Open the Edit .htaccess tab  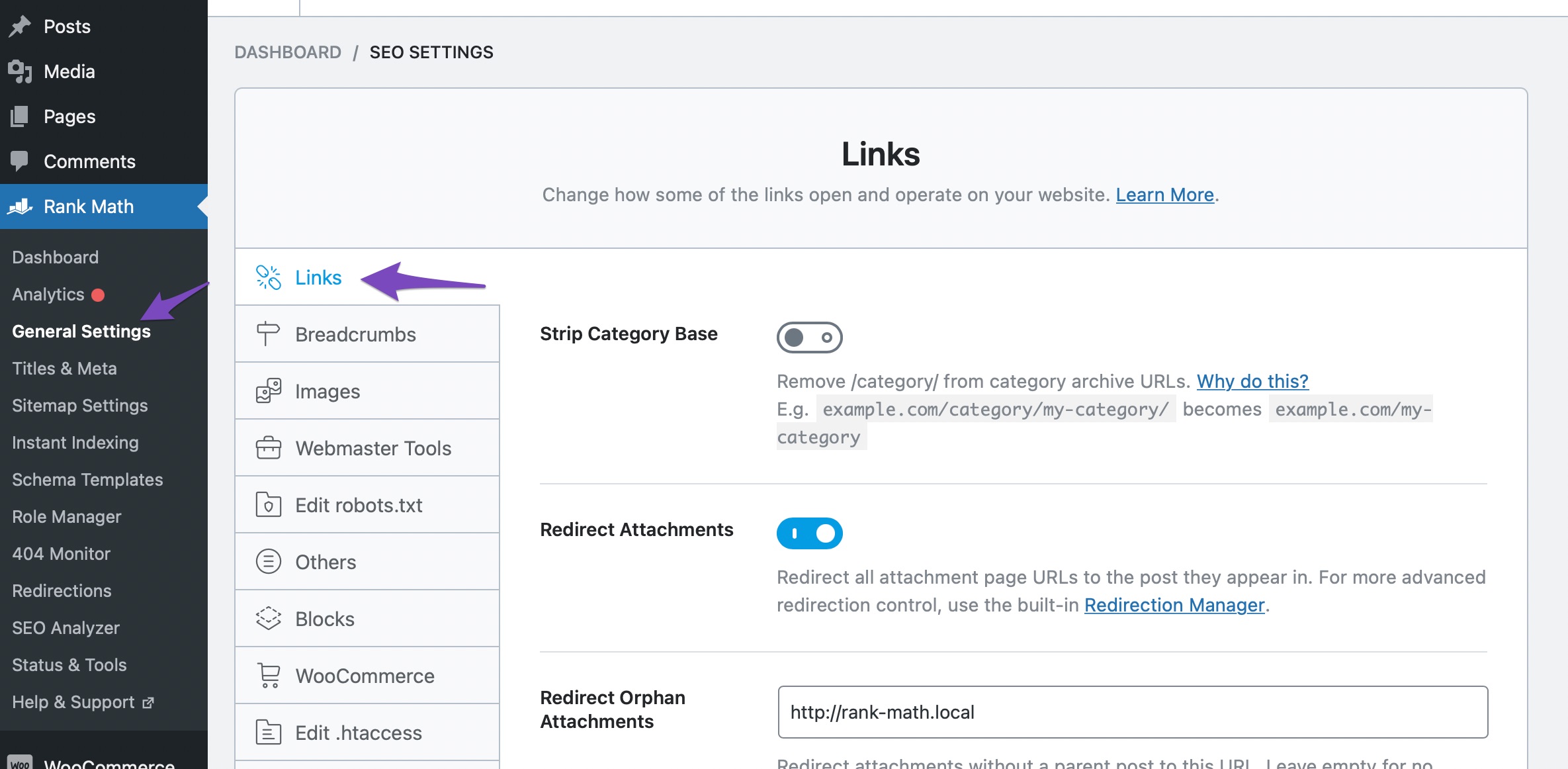(367, 733)
